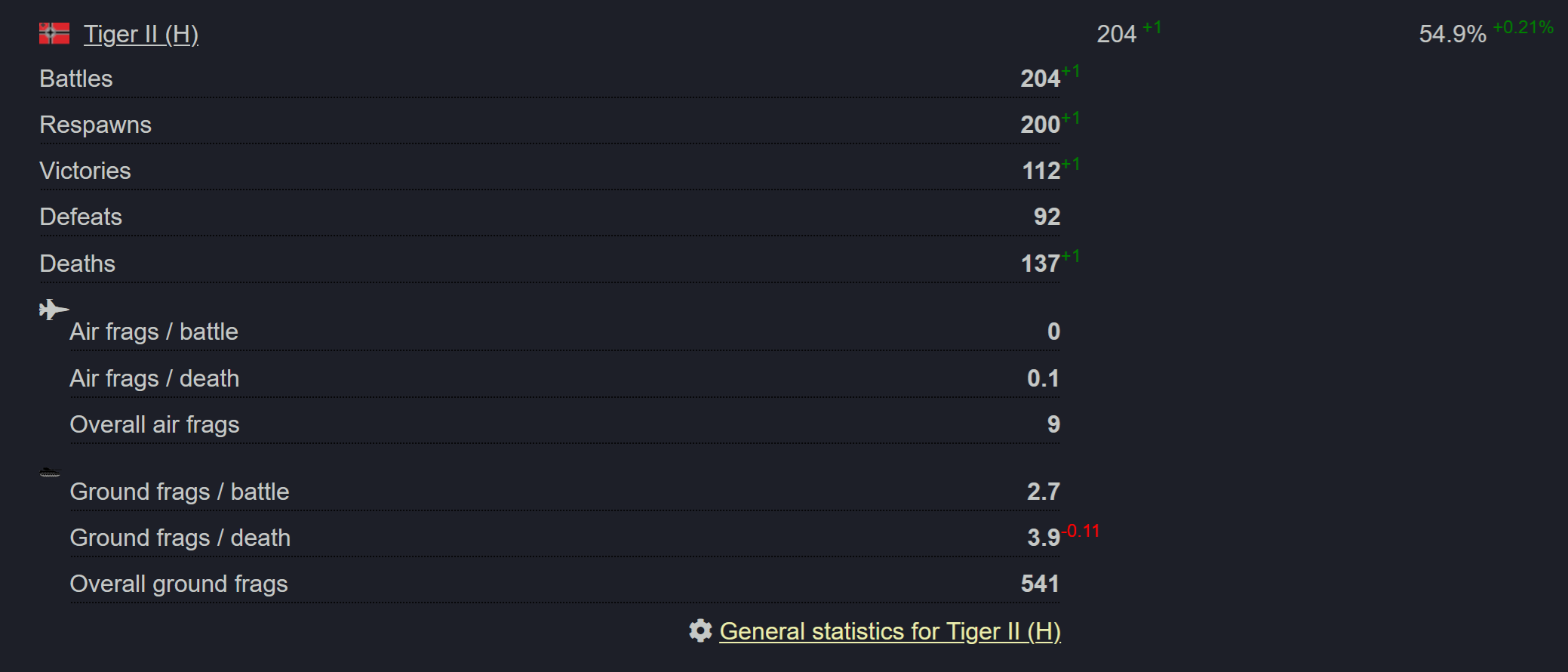This screenshot has width=1568, height=672.
Task: Click the Deaths value 137
Action: pyautogui.click(x=1040, y=264)
